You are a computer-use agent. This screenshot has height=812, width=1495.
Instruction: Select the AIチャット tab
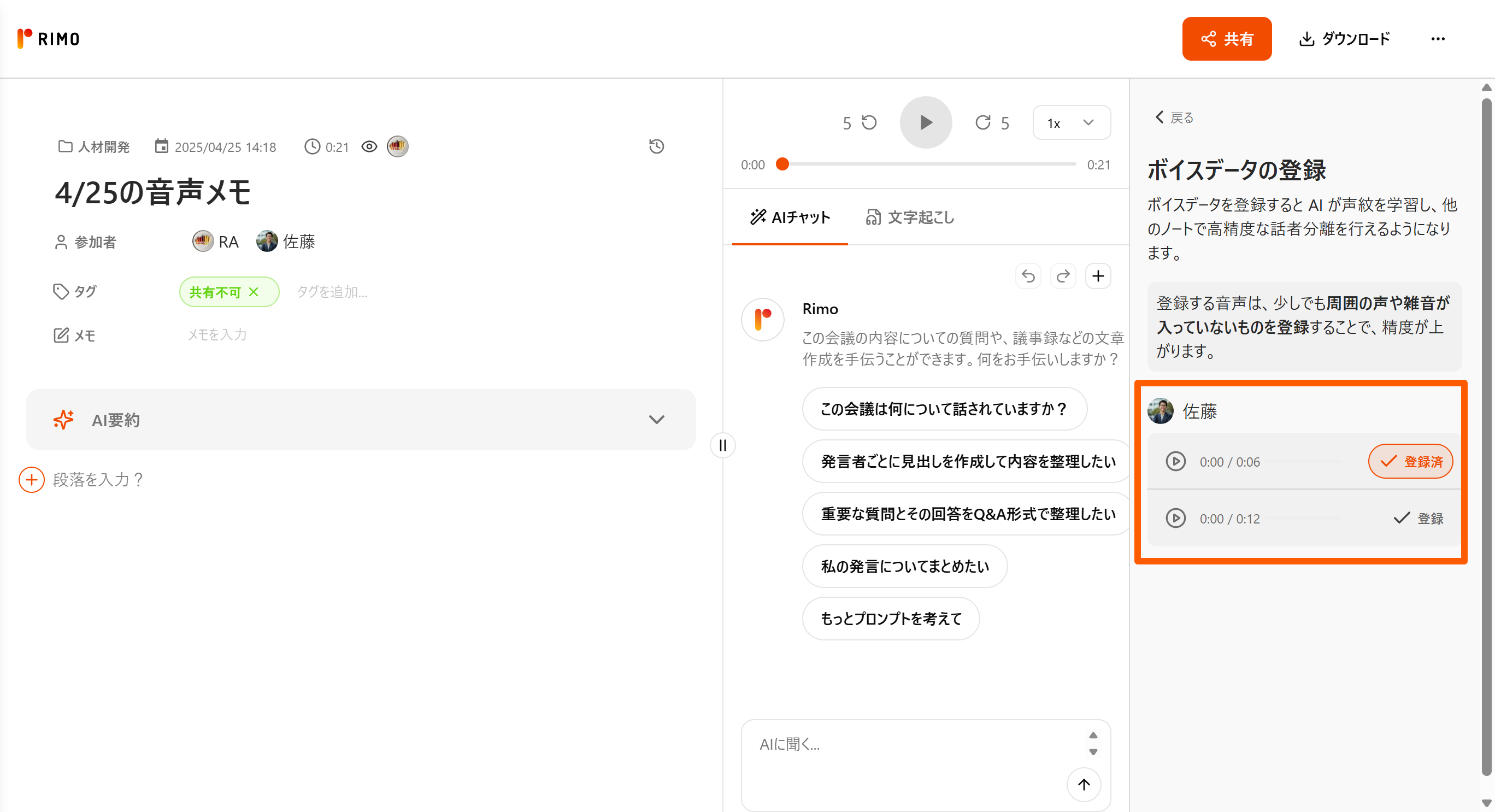coord(790,217)
